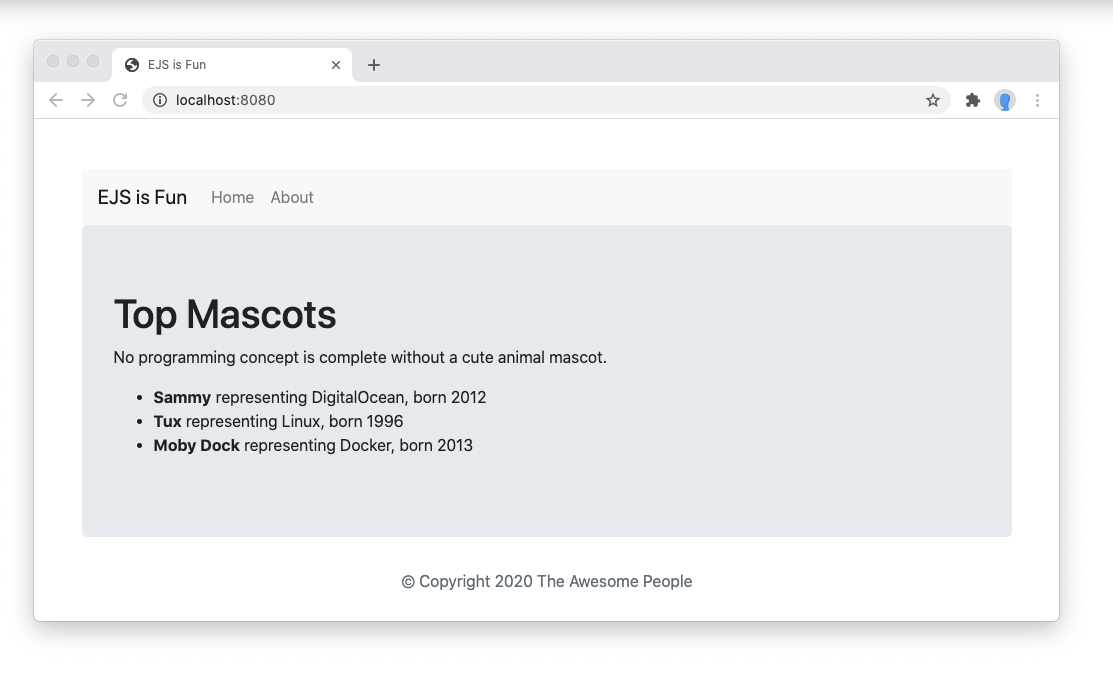
Task: Close the EJS is Fun tab
Action: pos(336,65)
